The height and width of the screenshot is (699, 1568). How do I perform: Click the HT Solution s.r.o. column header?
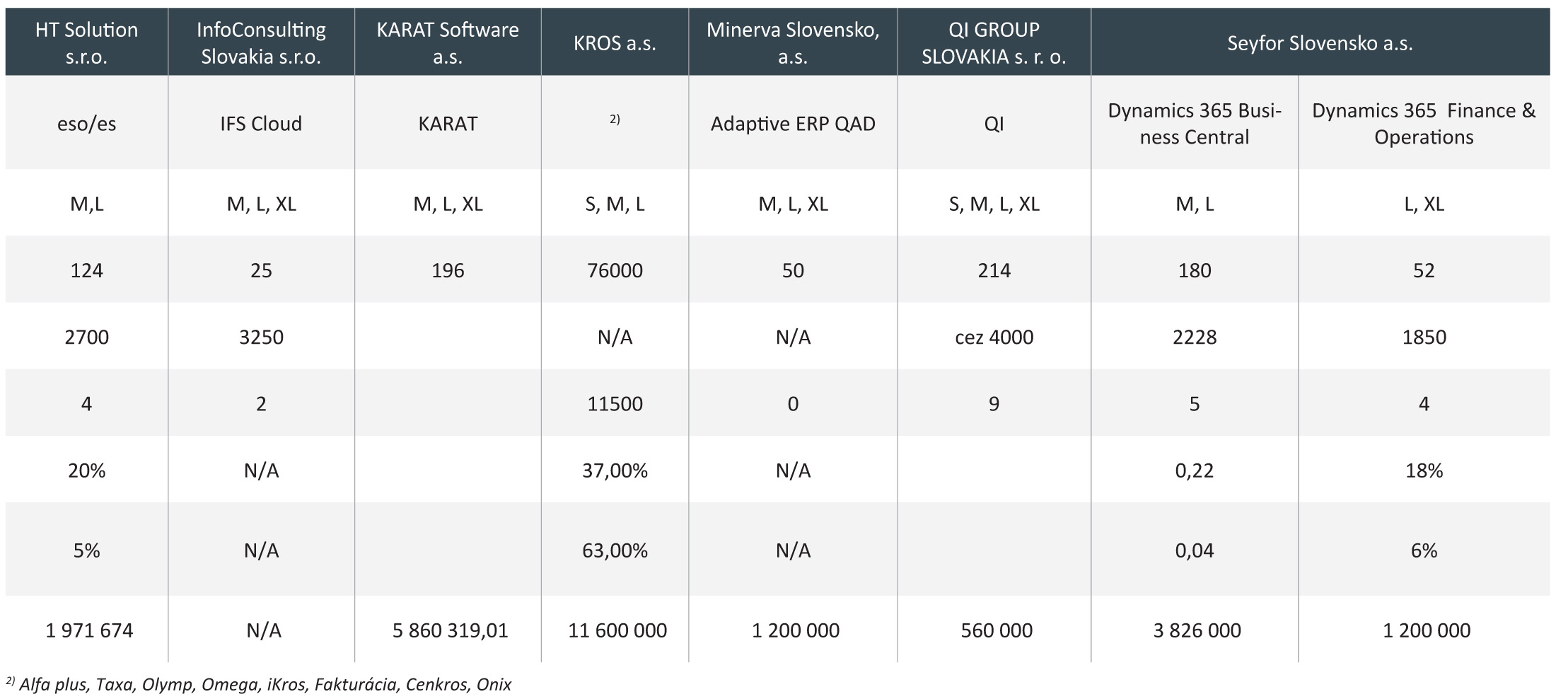pos(86,42)
